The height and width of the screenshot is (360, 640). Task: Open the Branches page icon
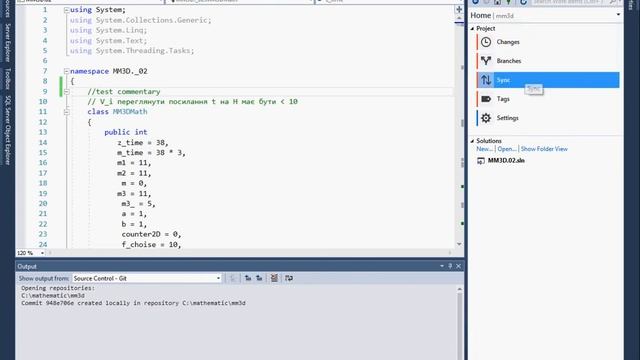tap(486, 61)
